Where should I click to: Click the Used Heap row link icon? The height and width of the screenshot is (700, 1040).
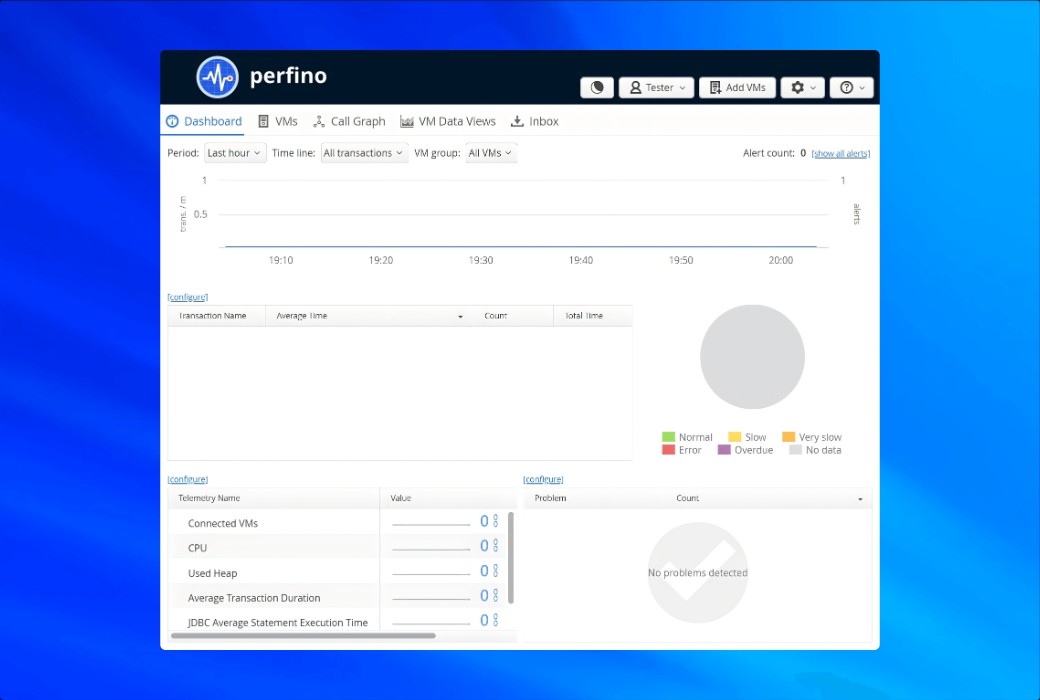[x=495, y=571]
